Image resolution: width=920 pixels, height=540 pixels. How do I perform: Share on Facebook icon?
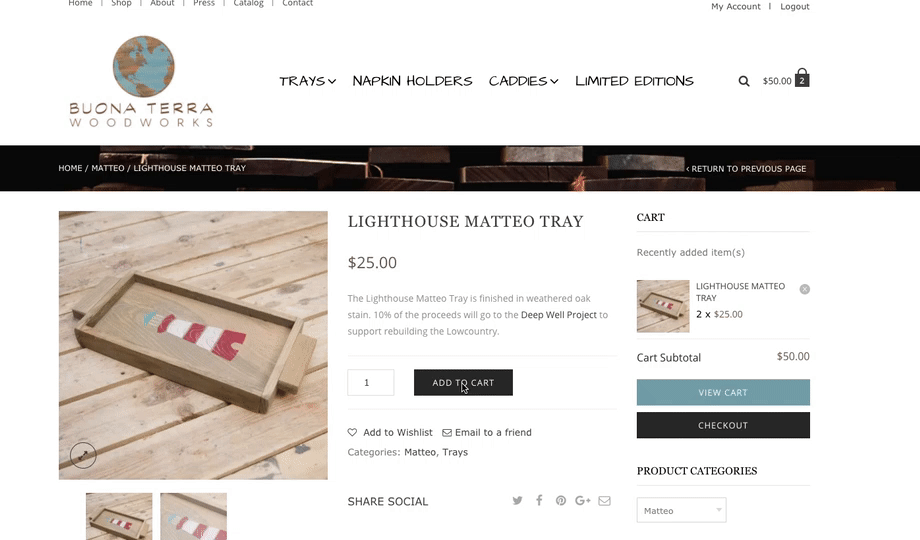point(539,500)
